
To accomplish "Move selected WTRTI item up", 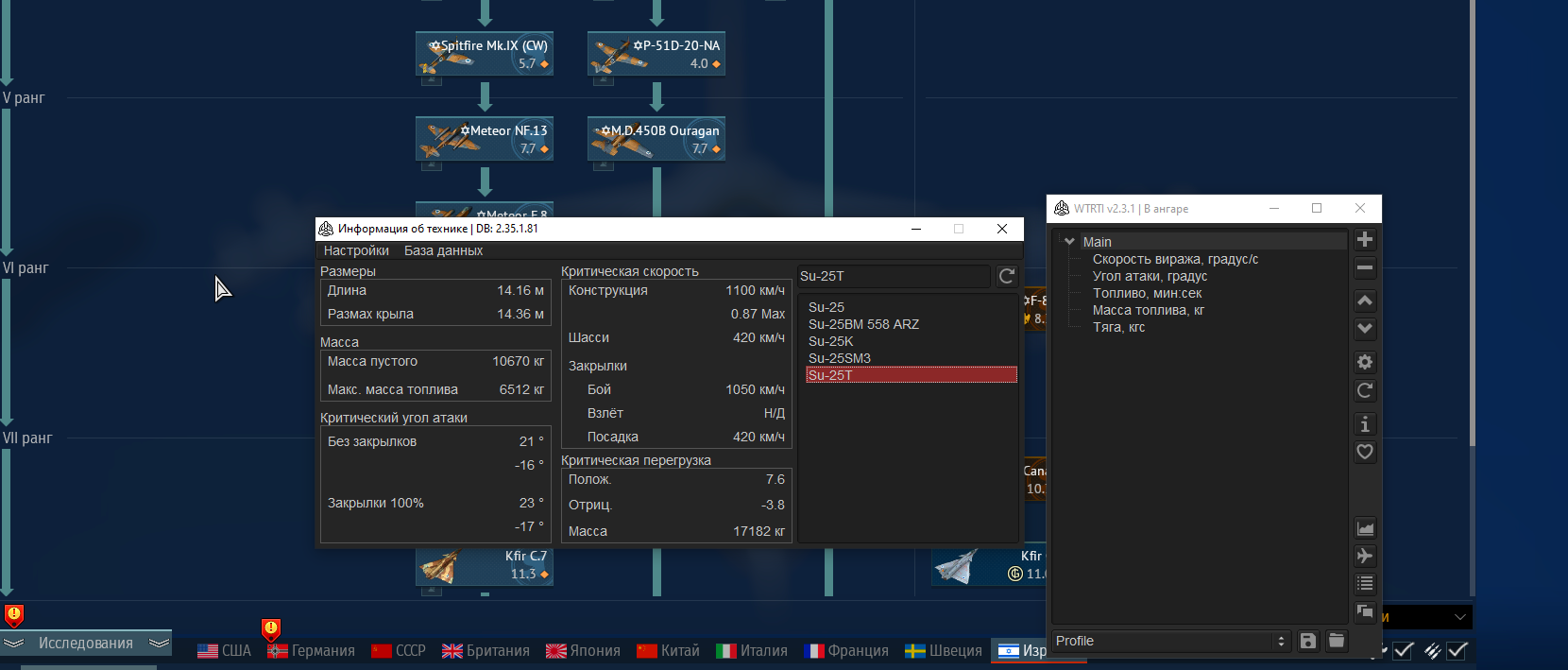I will [1365, 301].
